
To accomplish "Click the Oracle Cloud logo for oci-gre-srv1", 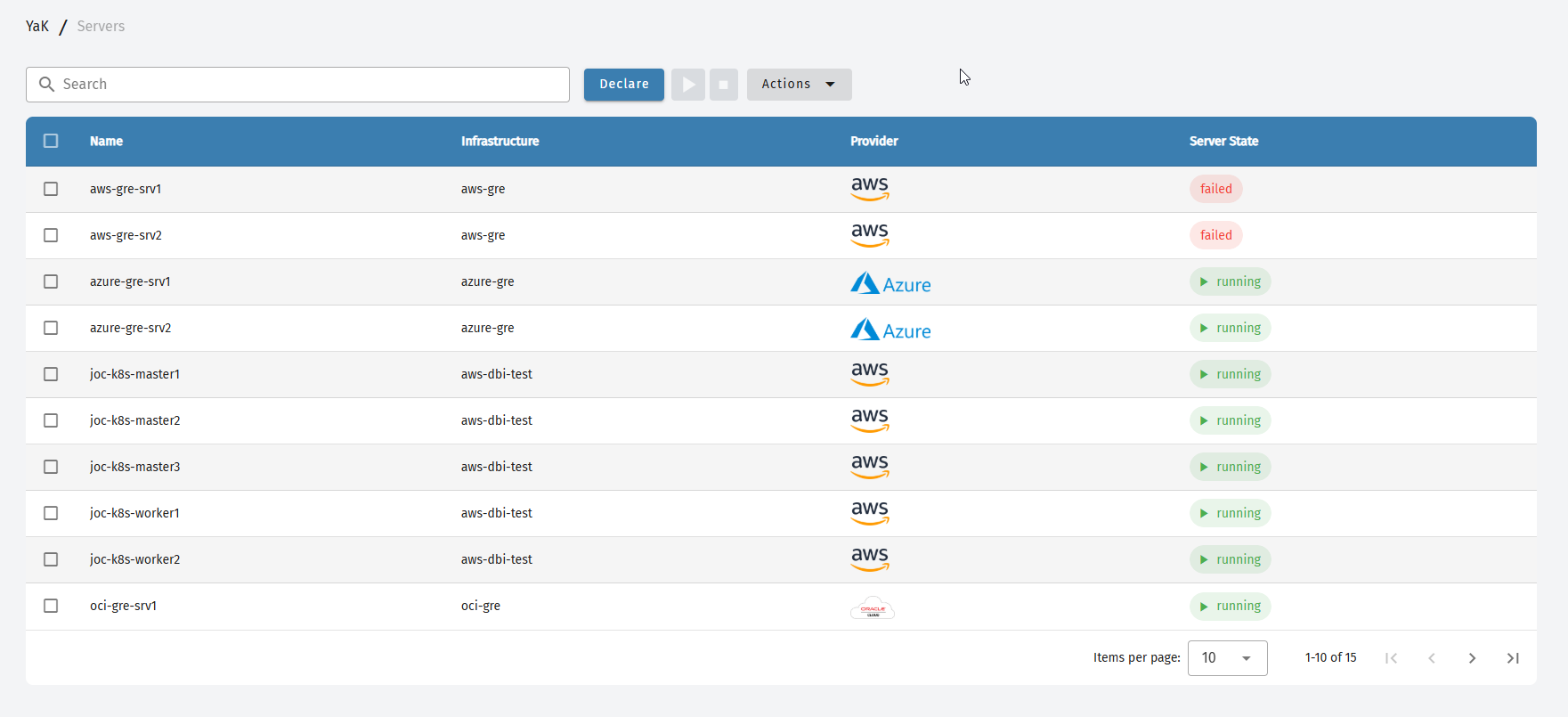I will (x=872, y=607).
